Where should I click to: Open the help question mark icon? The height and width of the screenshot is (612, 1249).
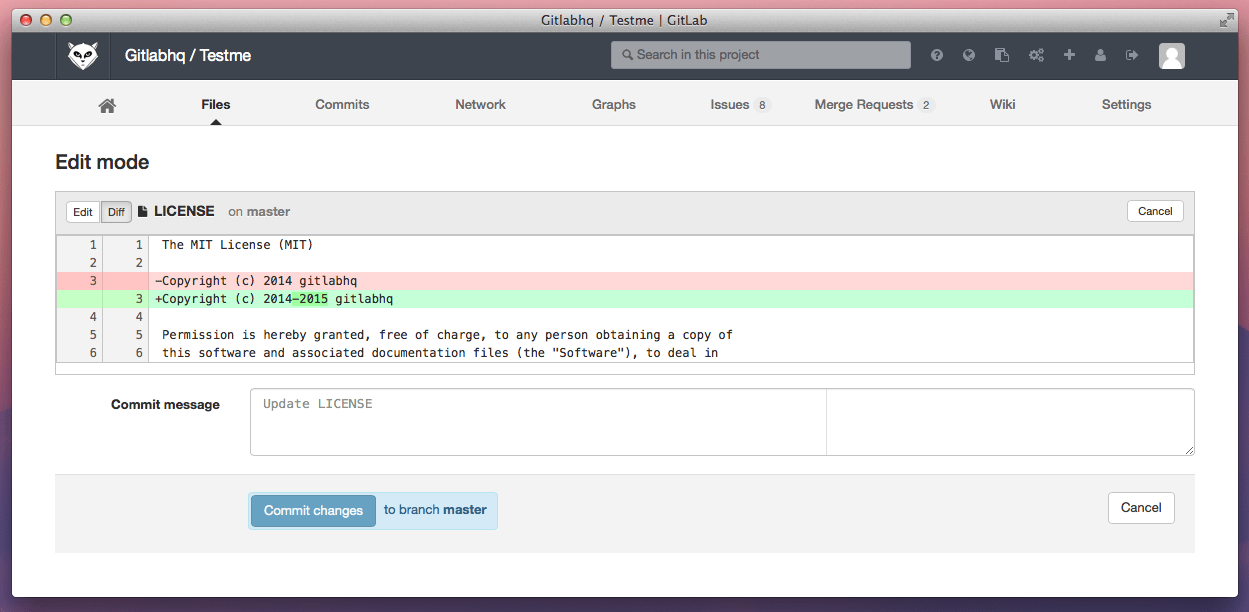click(937, 56)
